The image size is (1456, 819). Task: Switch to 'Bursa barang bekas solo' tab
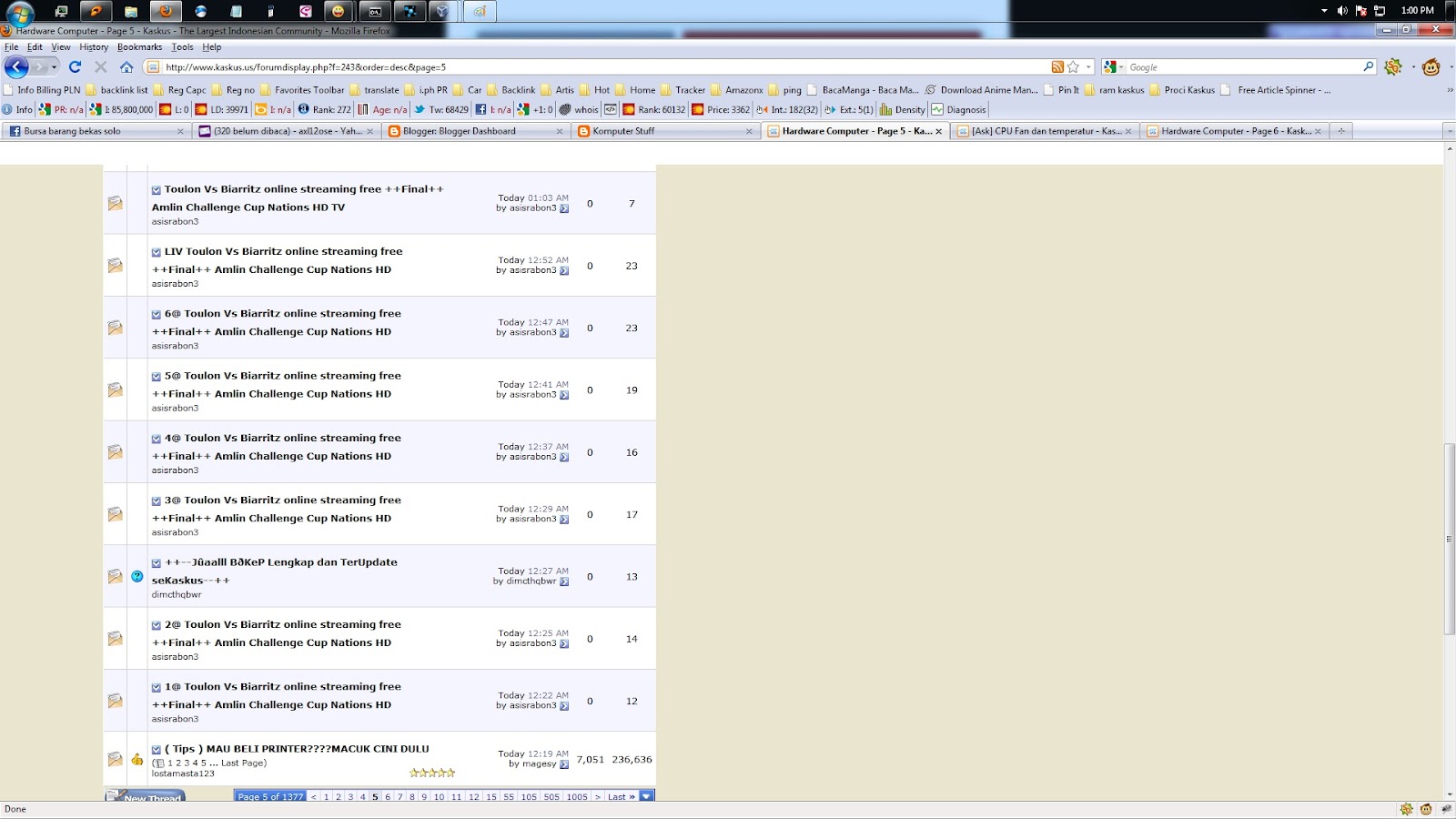click(96, 131)
